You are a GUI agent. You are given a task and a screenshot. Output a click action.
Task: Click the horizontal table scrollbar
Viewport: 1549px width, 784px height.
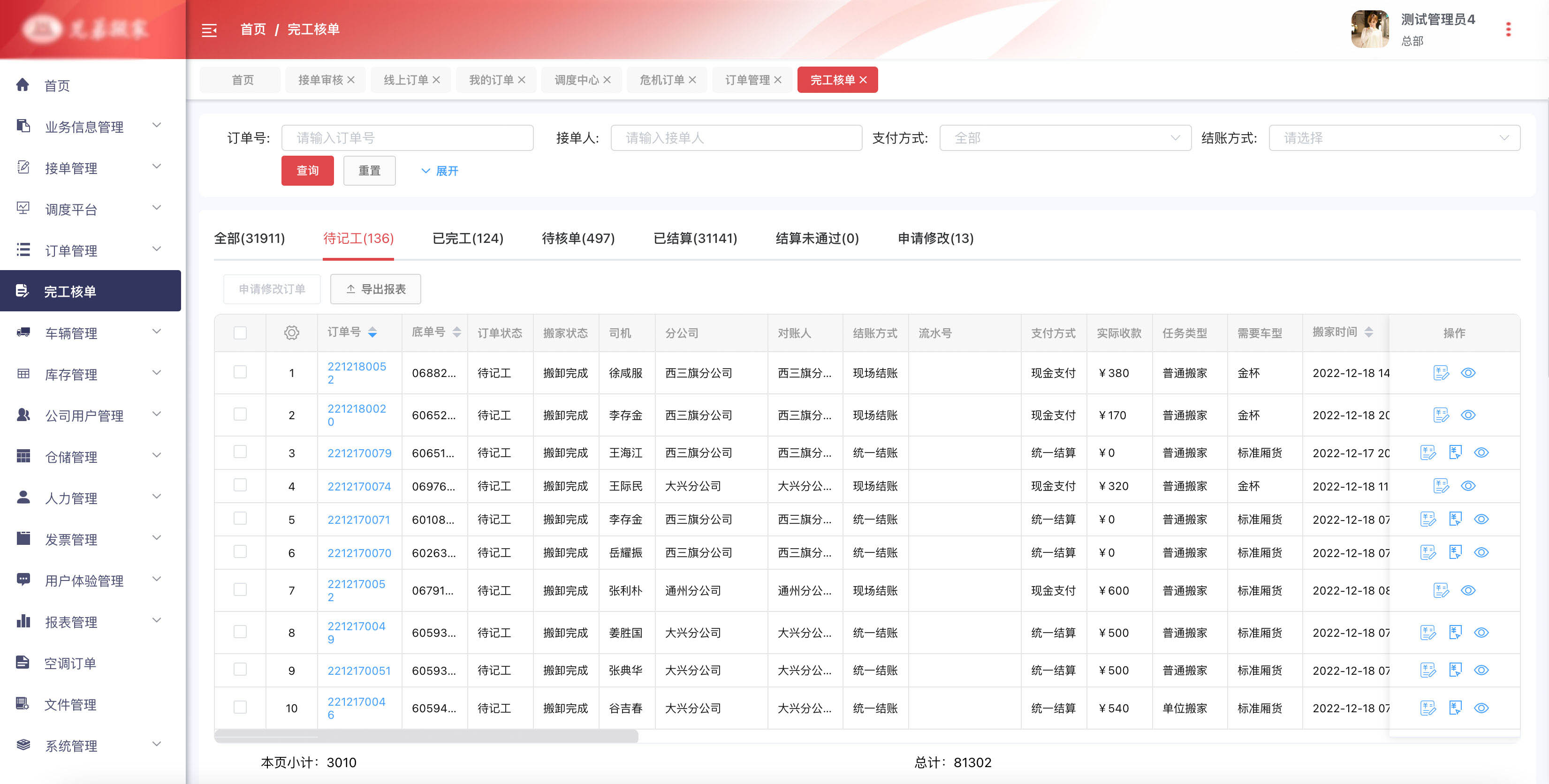(426, 737)
